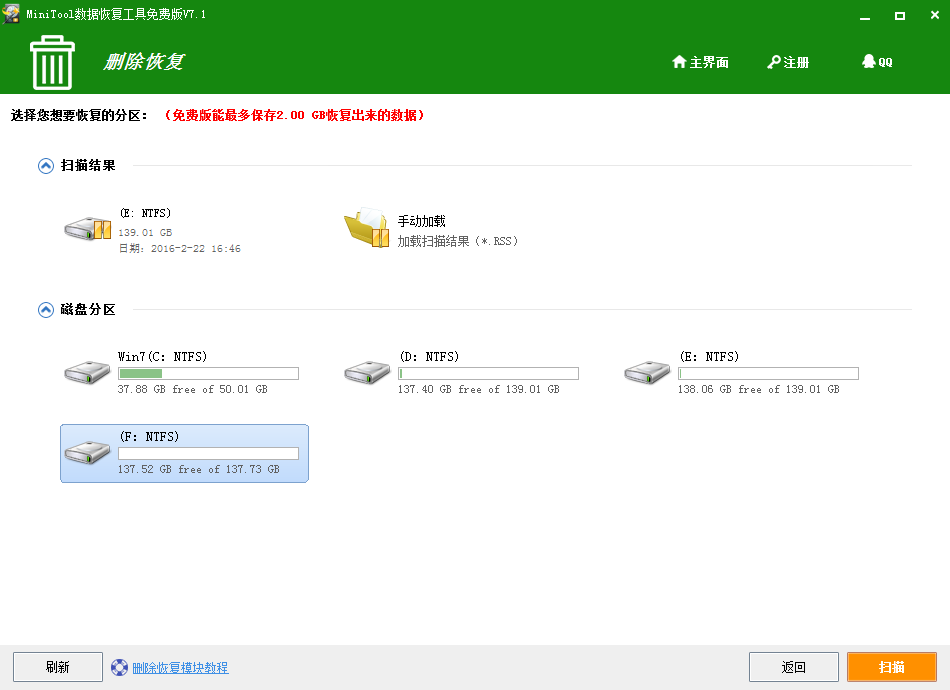Click the 手动加载 folder icon
Viewport: 950px width, 690px height.
367,228
